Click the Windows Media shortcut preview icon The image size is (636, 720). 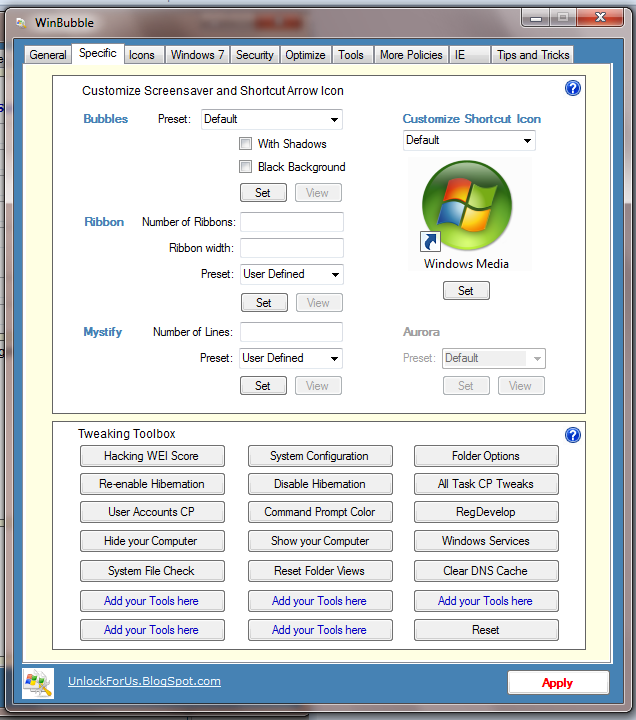(x=467, y=205)
